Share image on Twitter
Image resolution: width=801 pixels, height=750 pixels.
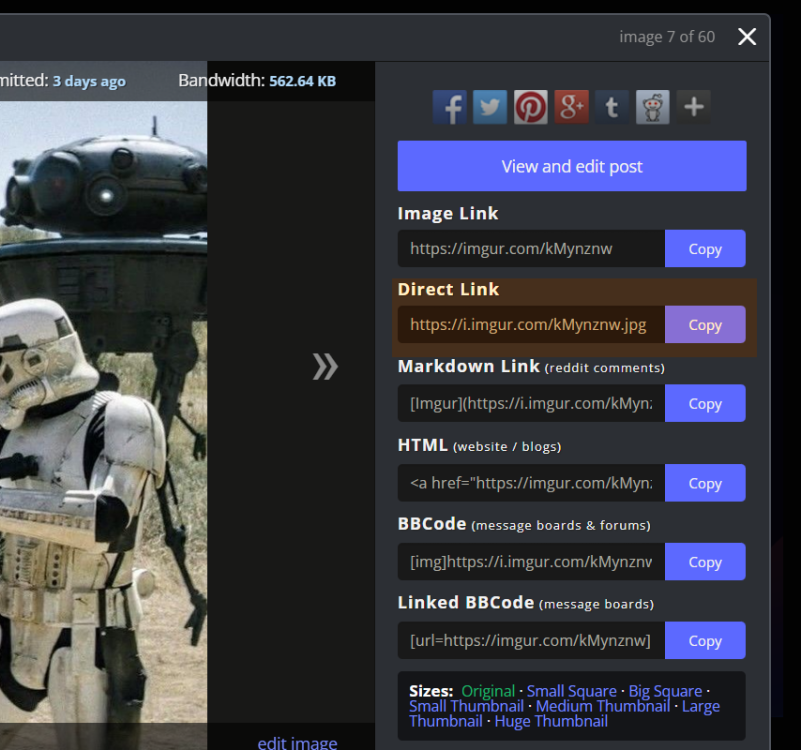[490, 107]
